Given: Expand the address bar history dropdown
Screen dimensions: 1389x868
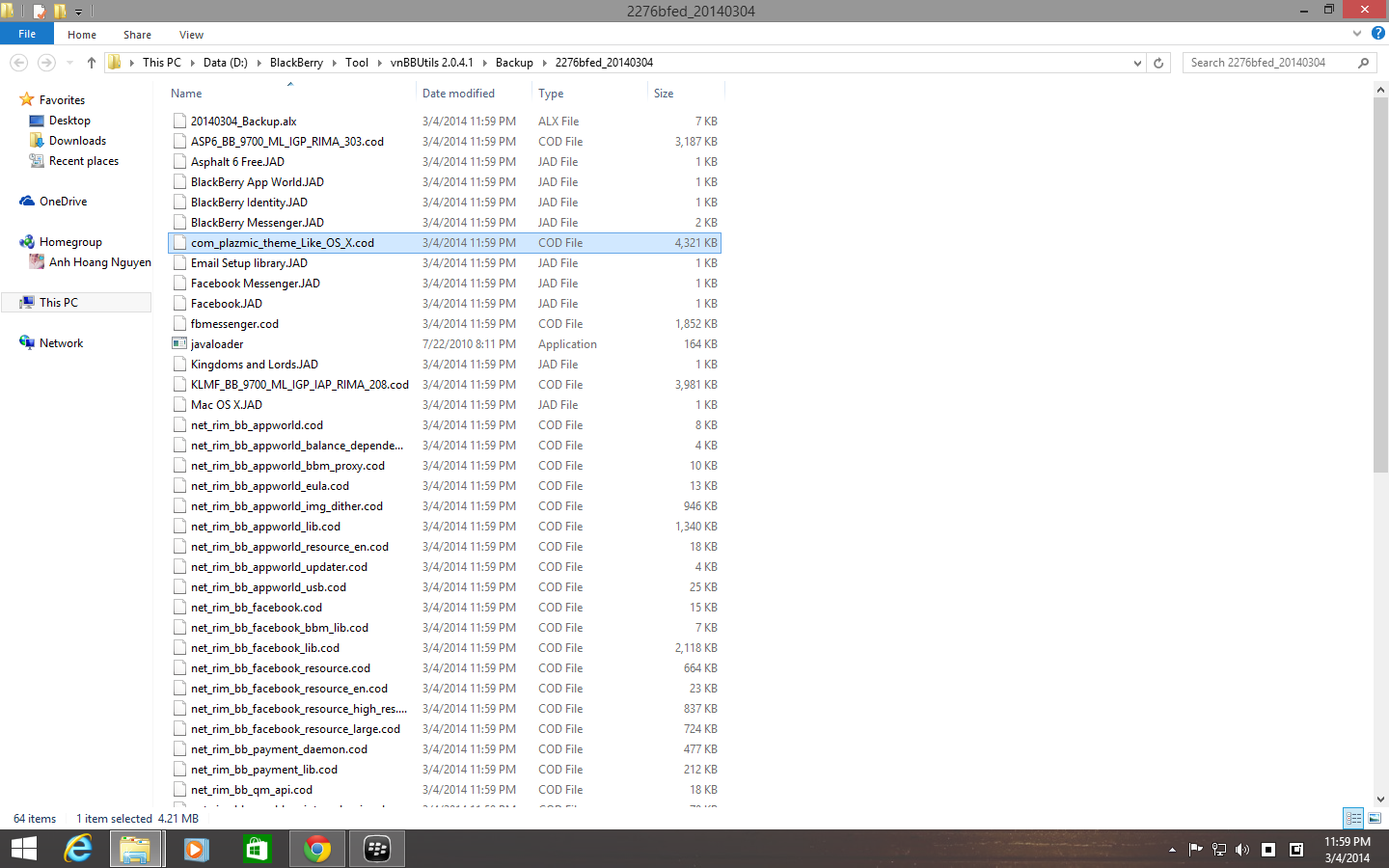Looking at the screenshot, I should point(1137,63).
